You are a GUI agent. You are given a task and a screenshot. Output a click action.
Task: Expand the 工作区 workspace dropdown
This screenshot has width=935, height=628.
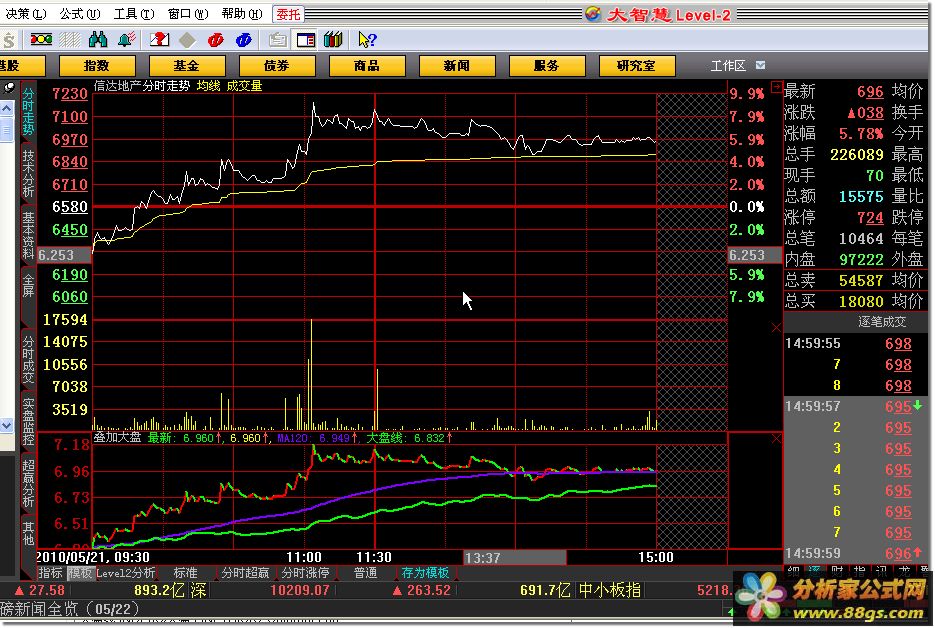pyautogui.click(x=760, y=66)
